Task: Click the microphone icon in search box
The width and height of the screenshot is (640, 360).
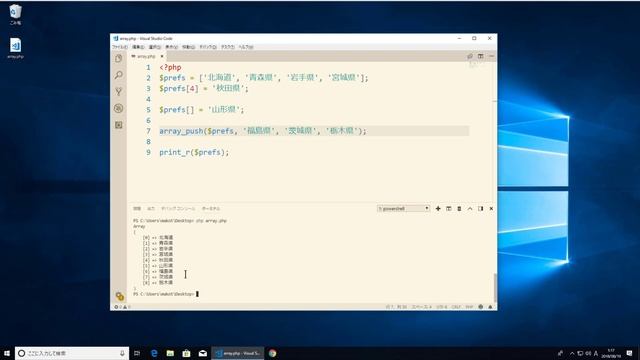Action: (x=122, y=353)
